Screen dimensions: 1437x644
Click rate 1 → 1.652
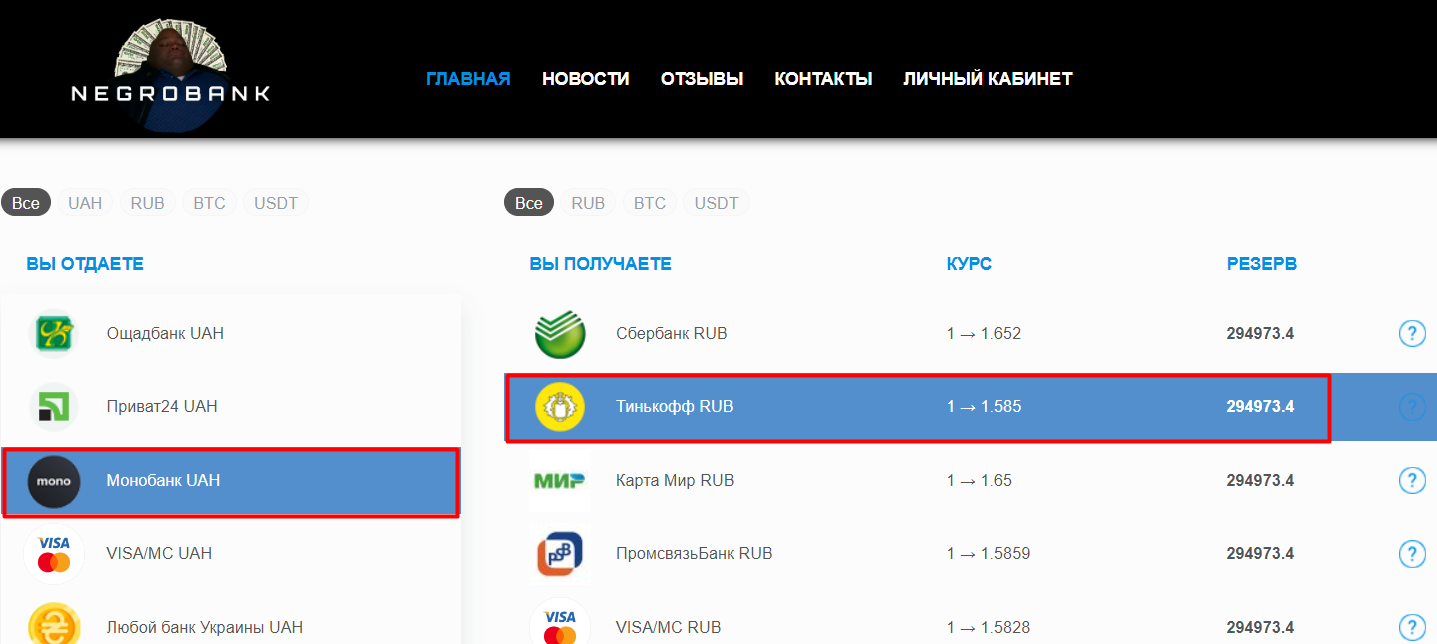pyautogui.click(x=984, y=334)
